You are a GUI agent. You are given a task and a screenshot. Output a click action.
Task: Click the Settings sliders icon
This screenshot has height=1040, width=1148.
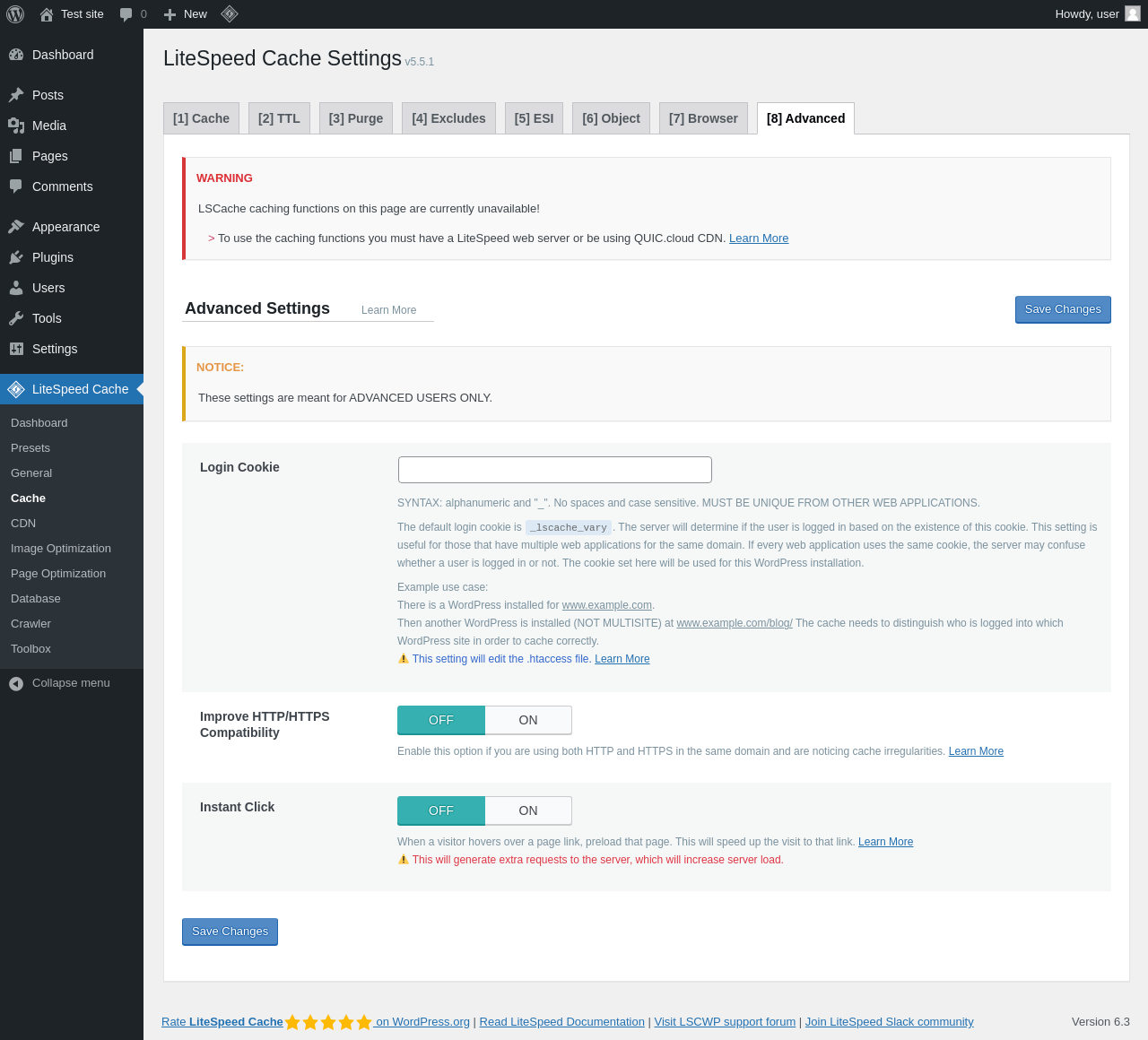(16, 349)
